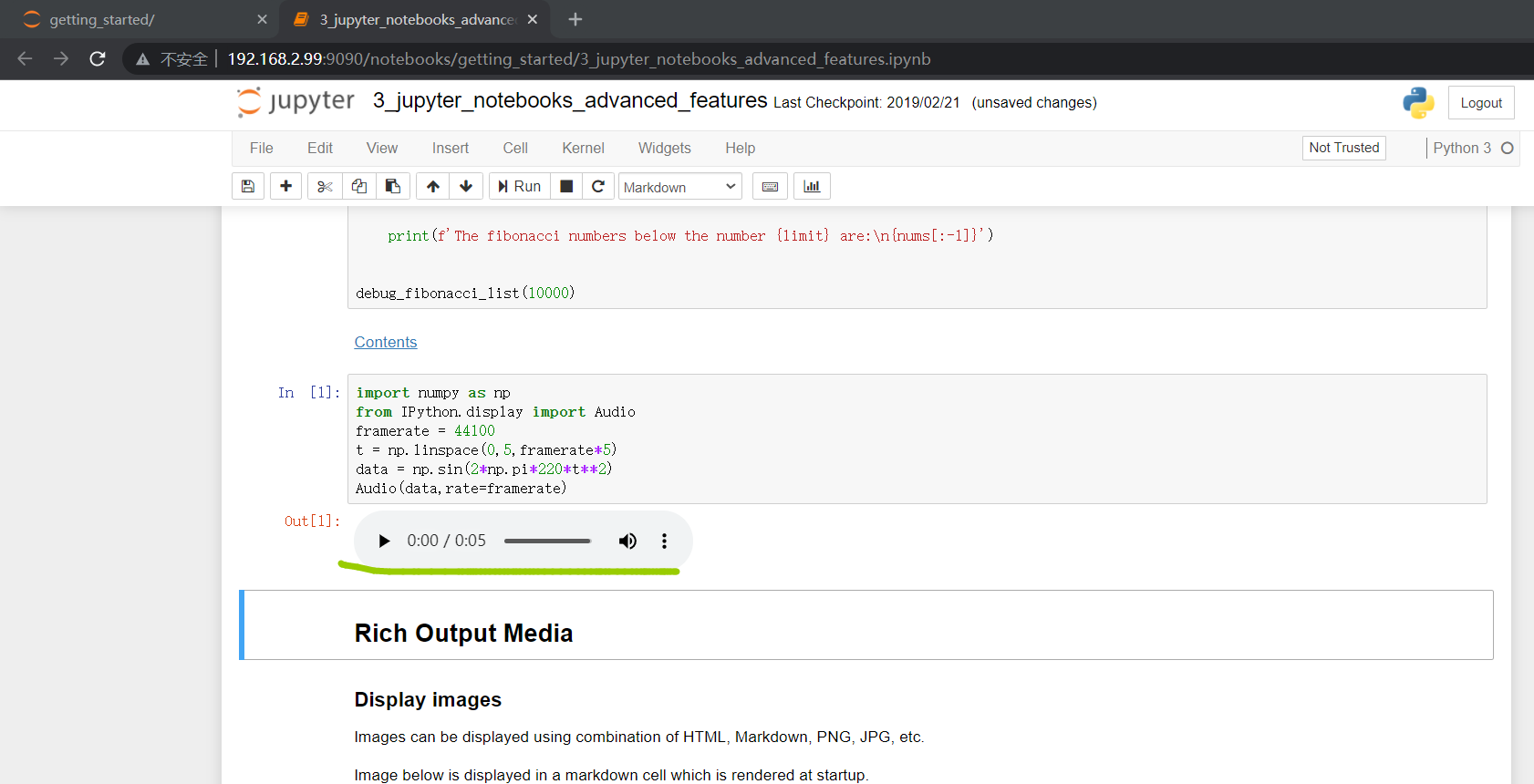Move the selected cell up

[433, 186]
